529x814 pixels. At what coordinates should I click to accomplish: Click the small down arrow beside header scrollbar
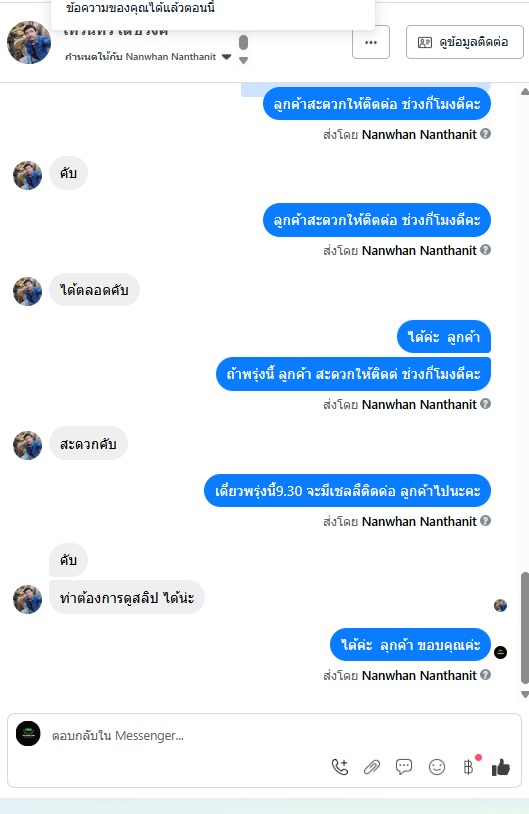coord(243,61)
